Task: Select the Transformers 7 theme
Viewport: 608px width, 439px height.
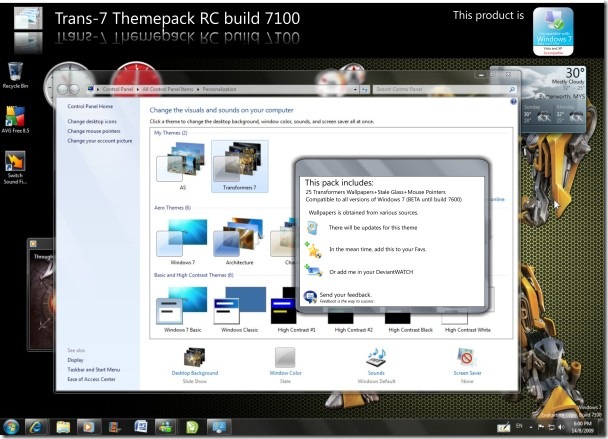Action: coord(240,166)
